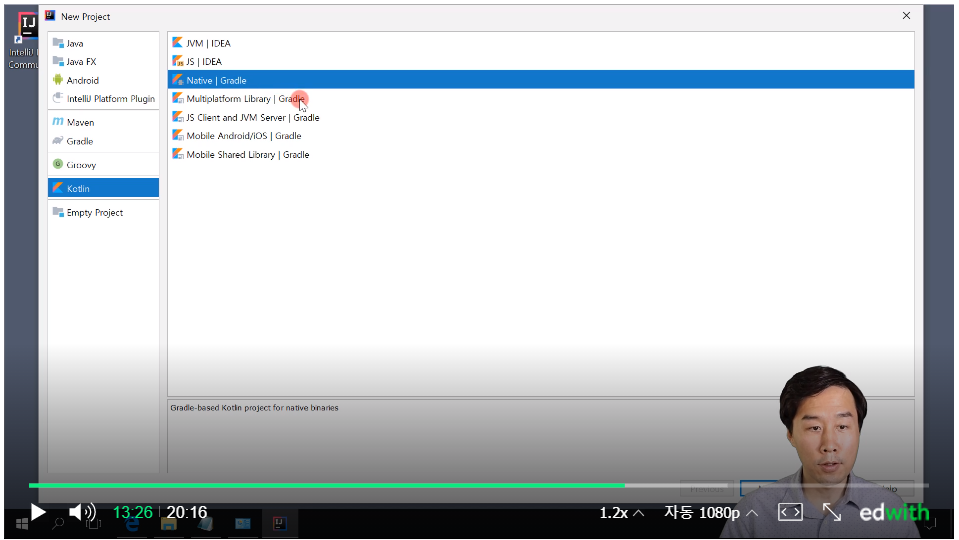Select Kotlin in the left list
This screenshot has width=959, height=540.
[103, 188]
